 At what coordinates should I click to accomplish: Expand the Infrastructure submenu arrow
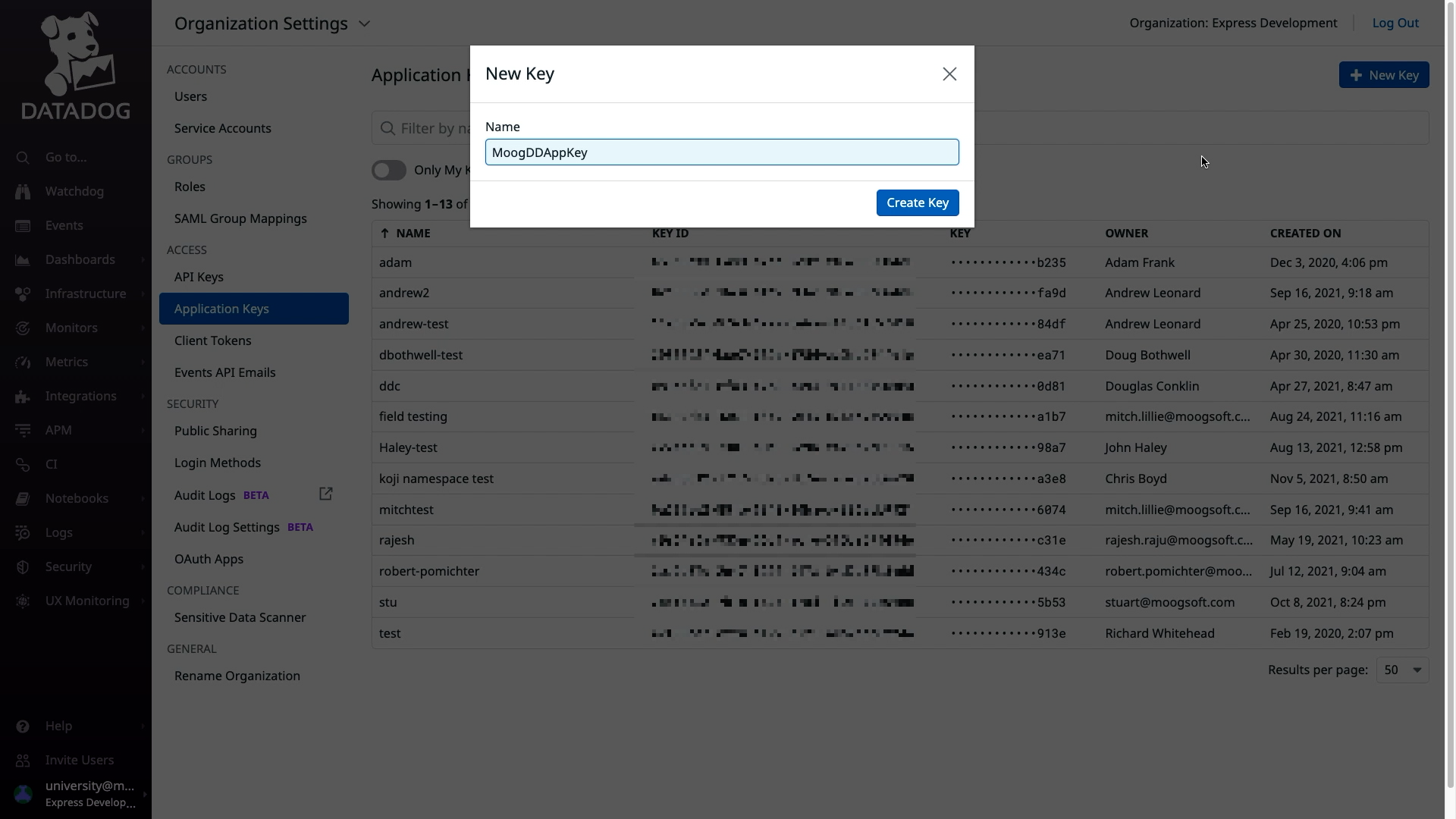click(143, 294)
